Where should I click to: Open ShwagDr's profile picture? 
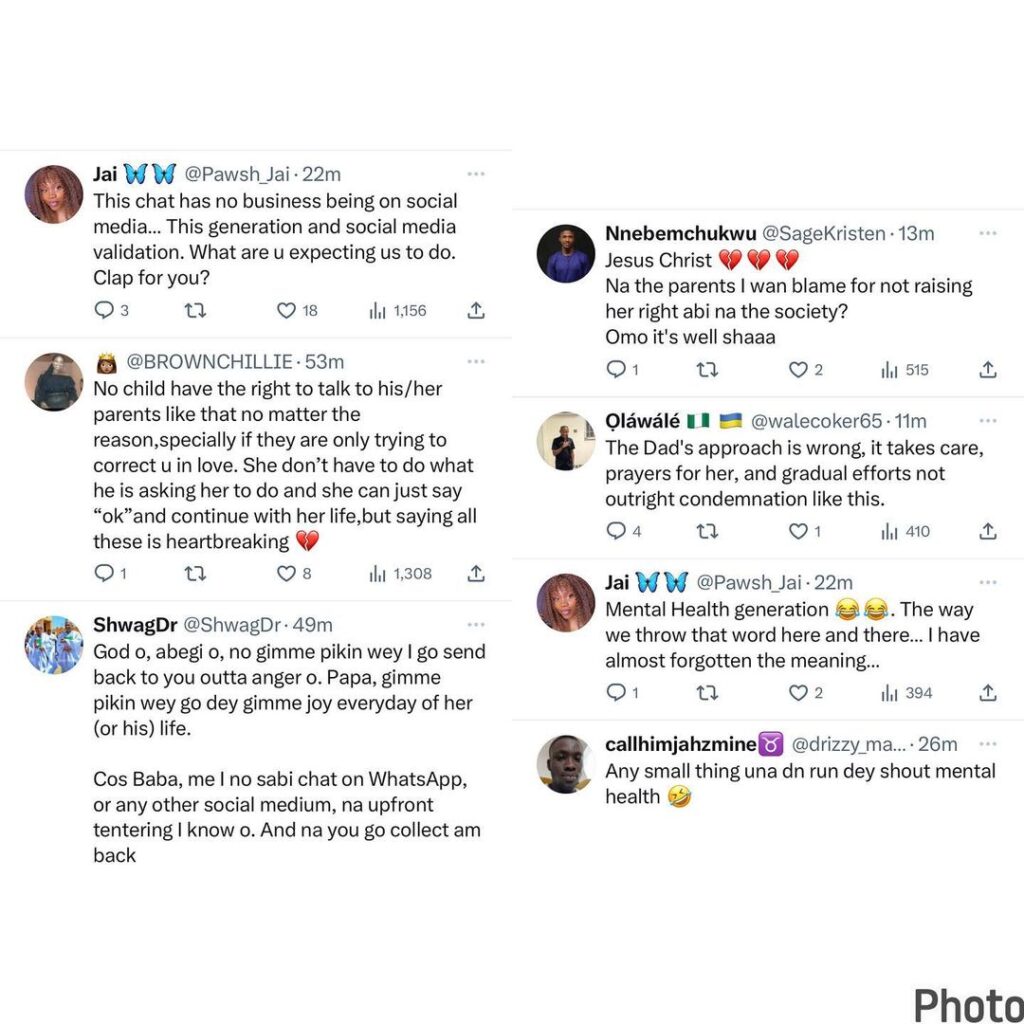[54, 645]
